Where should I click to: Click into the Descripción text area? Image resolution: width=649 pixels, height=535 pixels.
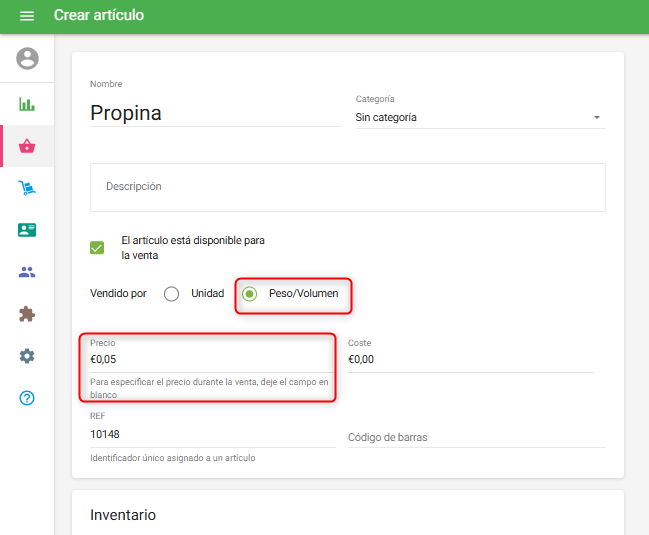tap(347, 187)
